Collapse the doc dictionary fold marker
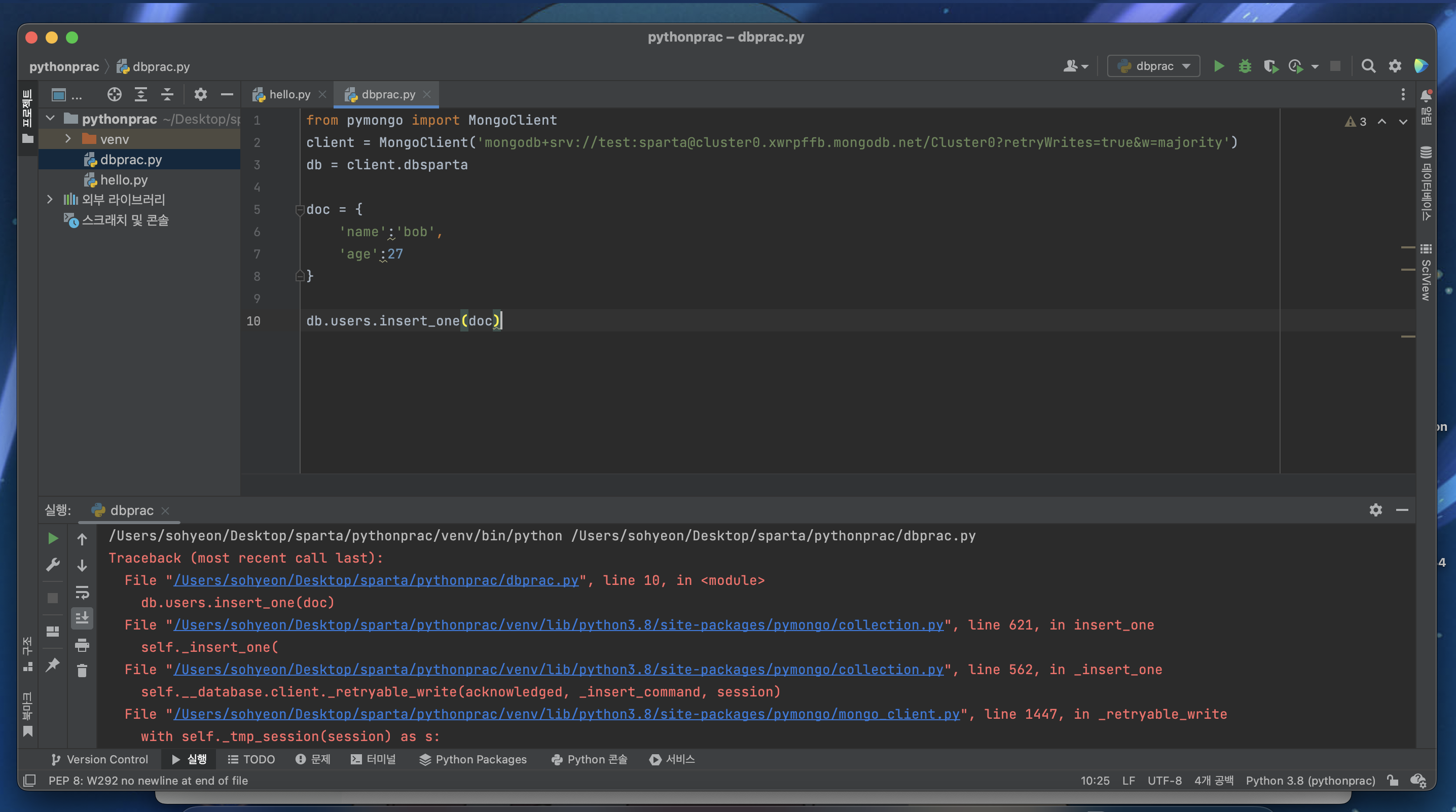Image resolution: width=1456 pixels, height=812 pixels. (300, 210)
